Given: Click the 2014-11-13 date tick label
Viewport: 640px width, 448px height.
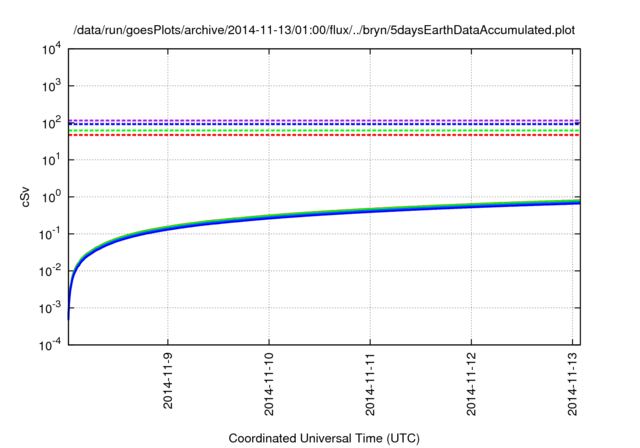Looking at the screenshot, I should 573,384.
